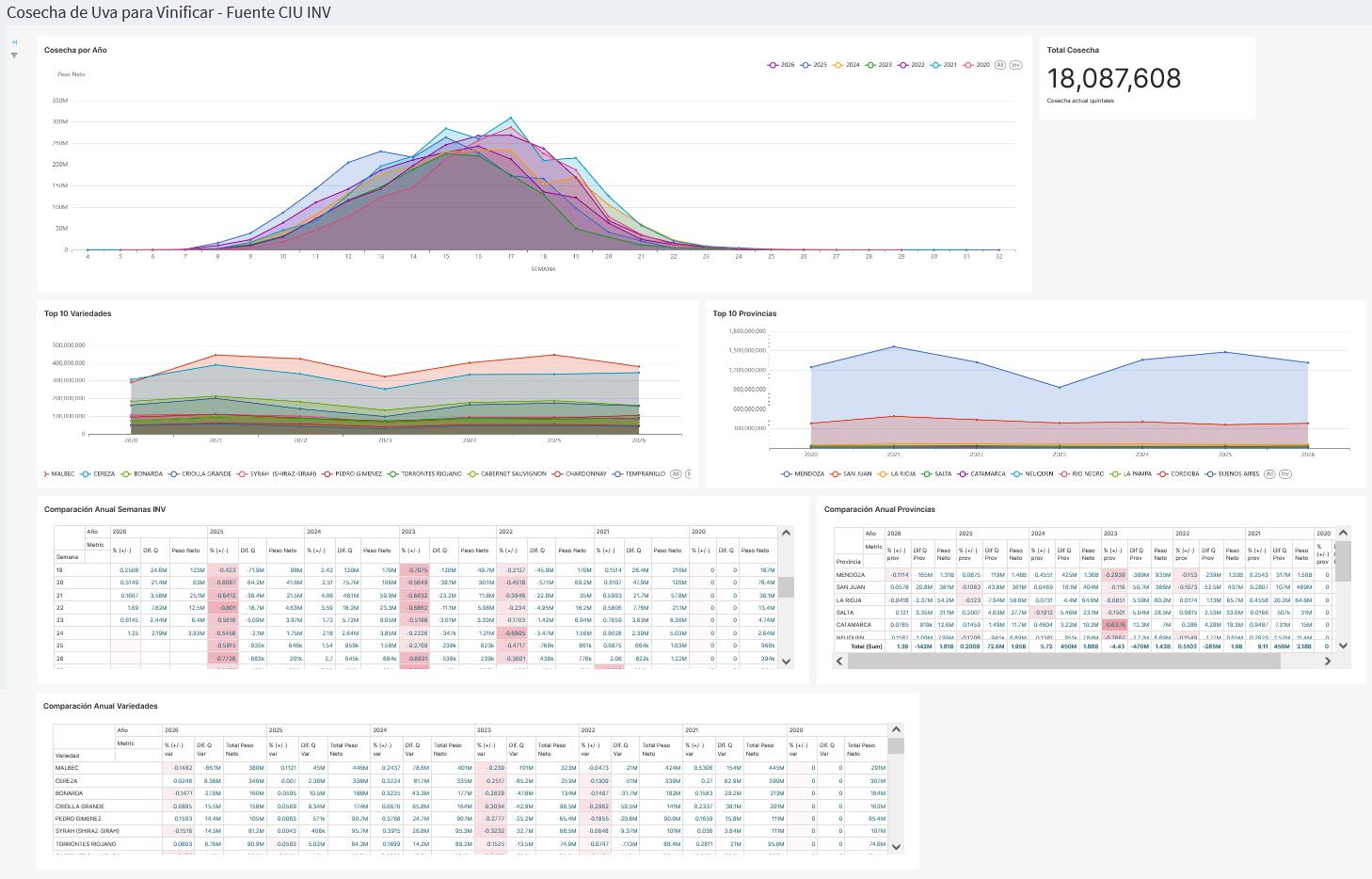Click down arrow of Comparación Anual Provincias scrollbar
Image resolution: width=1372 pixels, height=879 pixels.
1343,646
